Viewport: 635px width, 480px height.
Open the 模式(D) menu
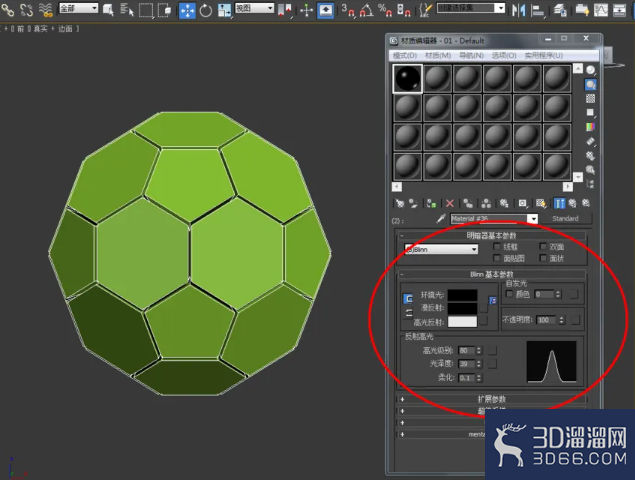point(405,55)
